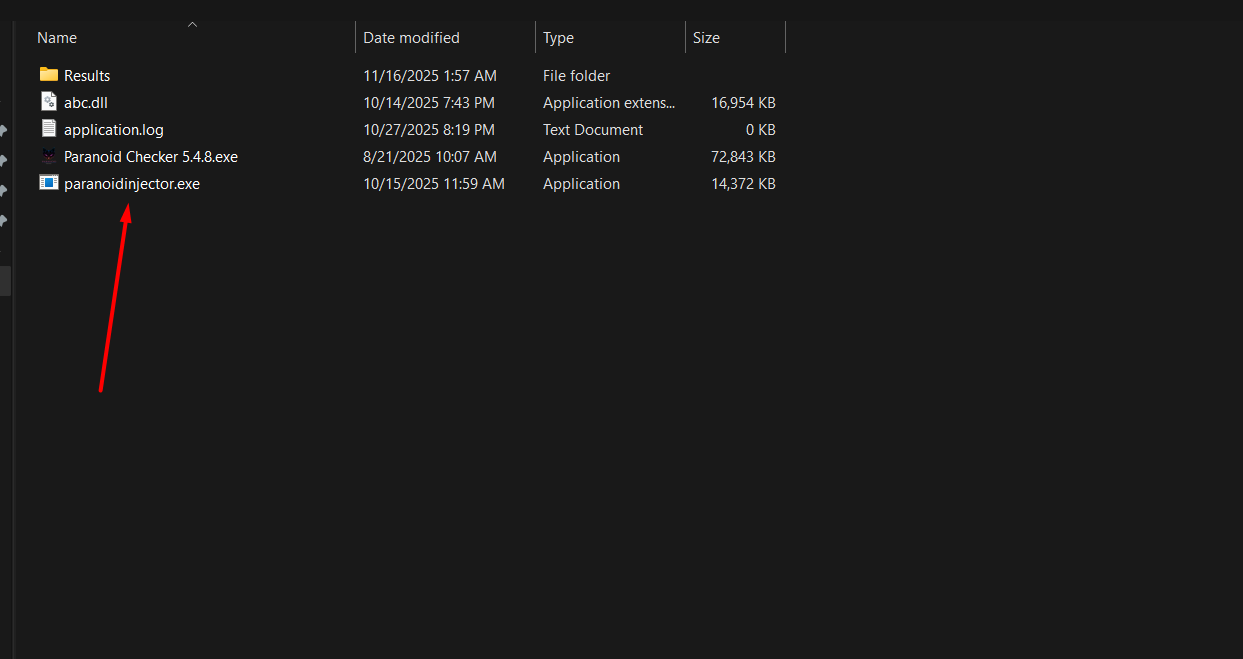Sort by the Type column header
This screenshot has height=659, width=1243.
[558, 38]
